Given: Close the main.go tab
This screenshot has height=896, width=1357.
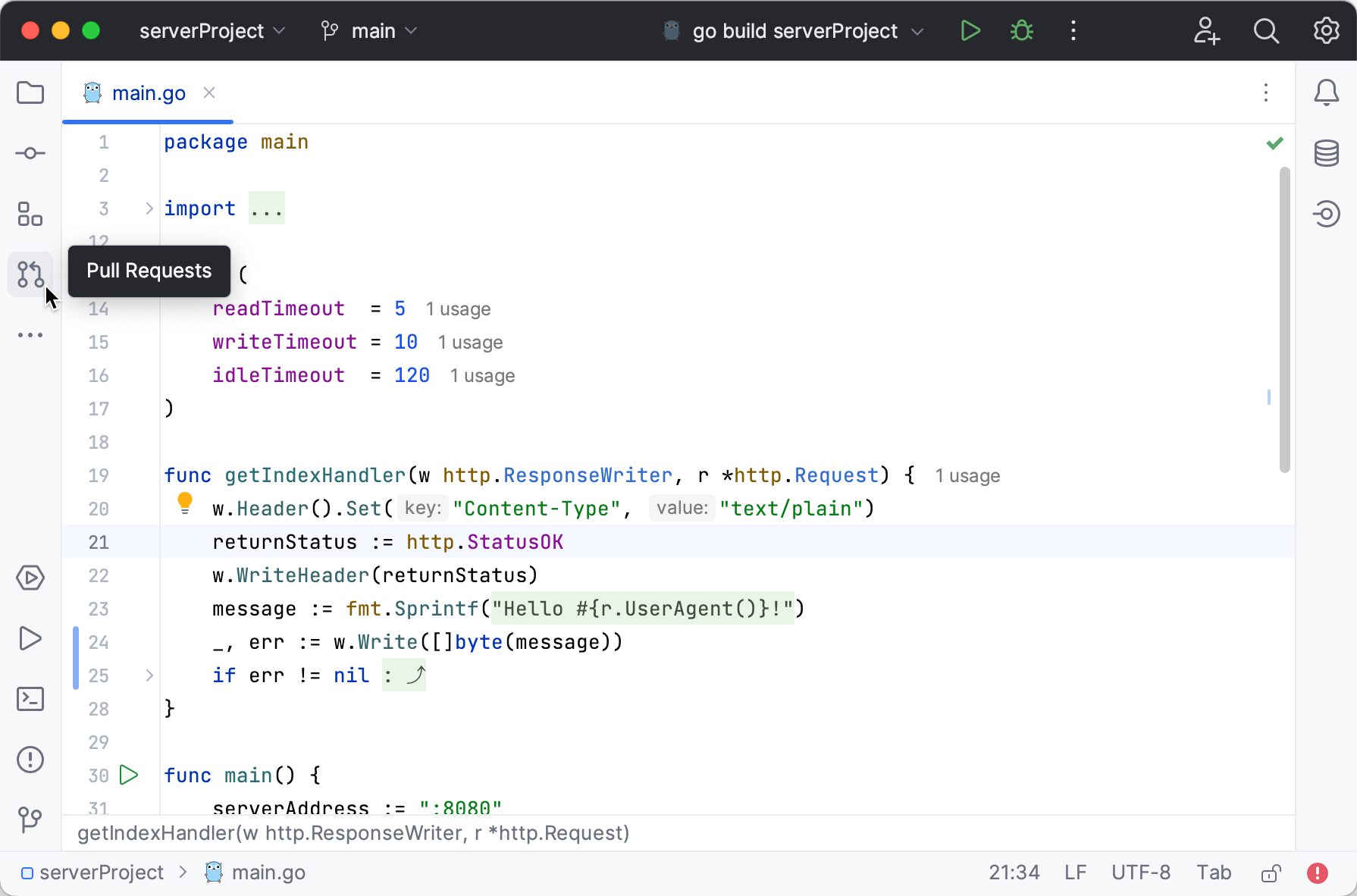Looking at the screenshot, I should click(209, 92).
